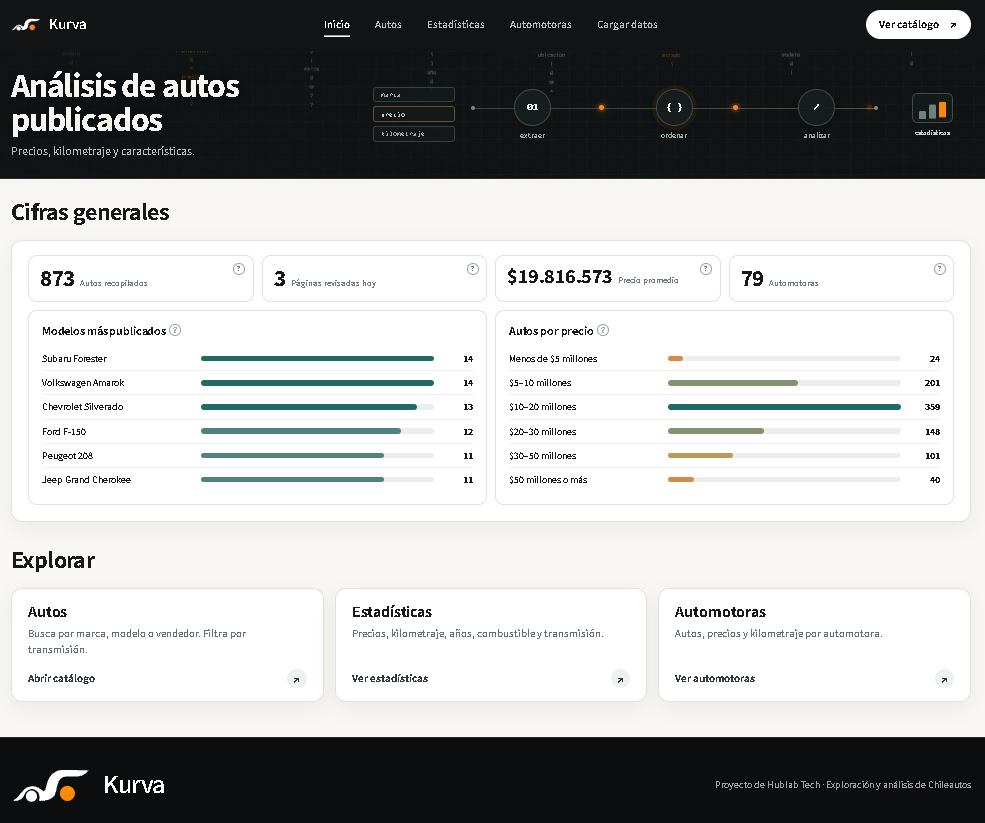Open Automotoras in the navigation bar
The height and width of the screenshot is (823, 985).
[540, 25]
